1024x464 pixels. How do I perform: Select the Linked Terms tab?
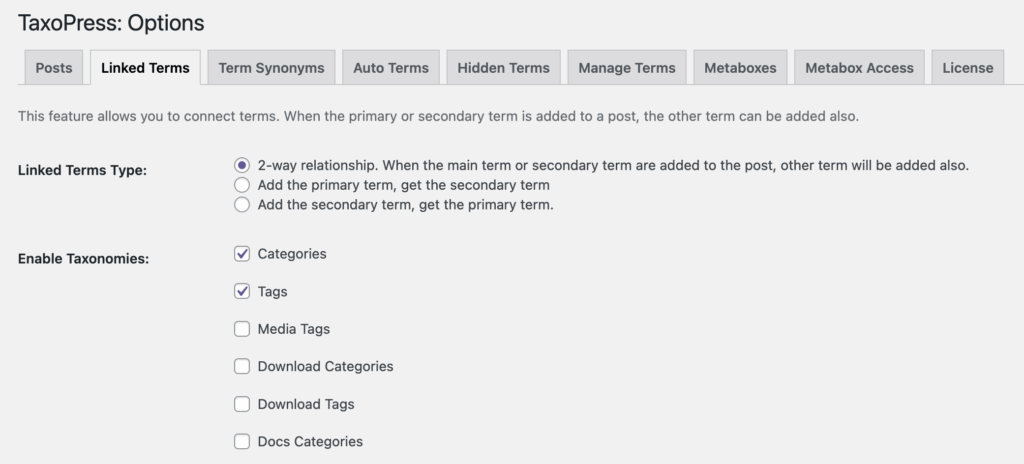click(x=145, y=68)
